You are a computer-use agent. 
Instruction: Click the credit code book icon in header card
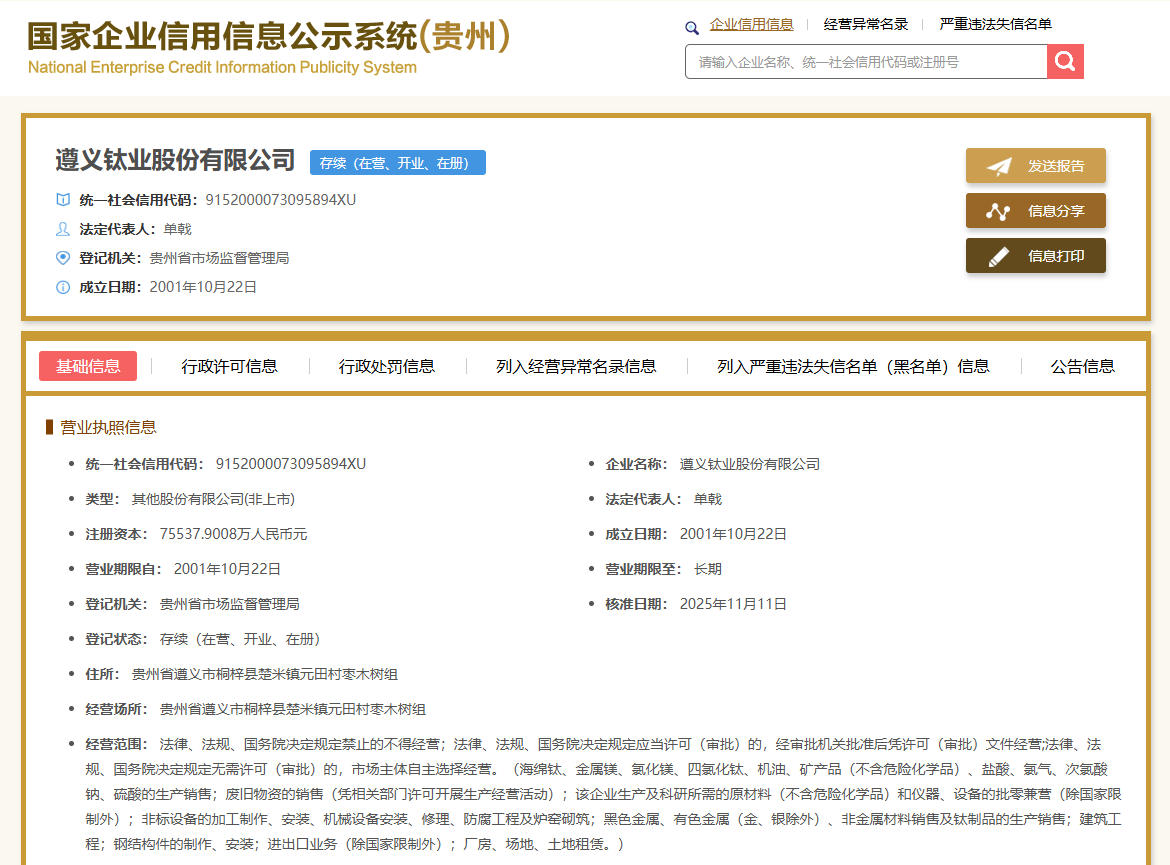point(63,199)
